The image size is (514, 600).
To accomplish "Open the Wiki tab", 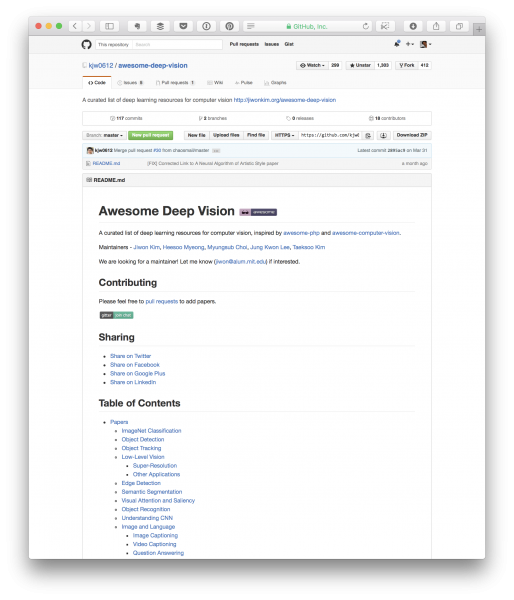I will tap(215, 83).
